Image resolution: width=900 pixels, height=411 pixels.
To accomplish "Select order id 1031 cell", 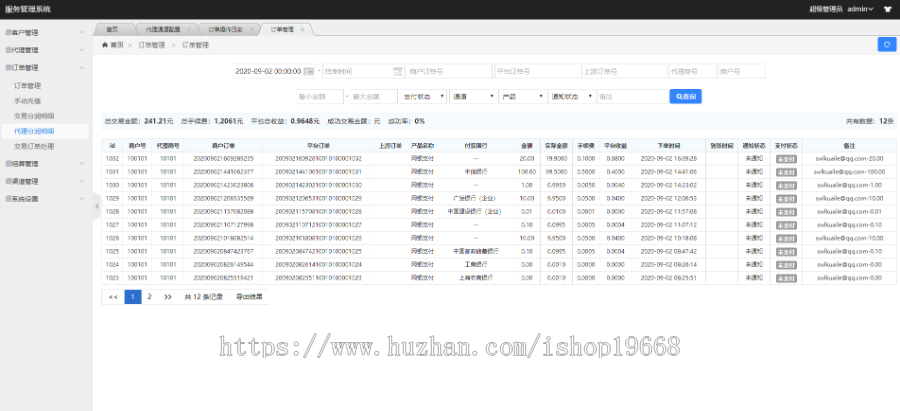I will pos(112,172).
